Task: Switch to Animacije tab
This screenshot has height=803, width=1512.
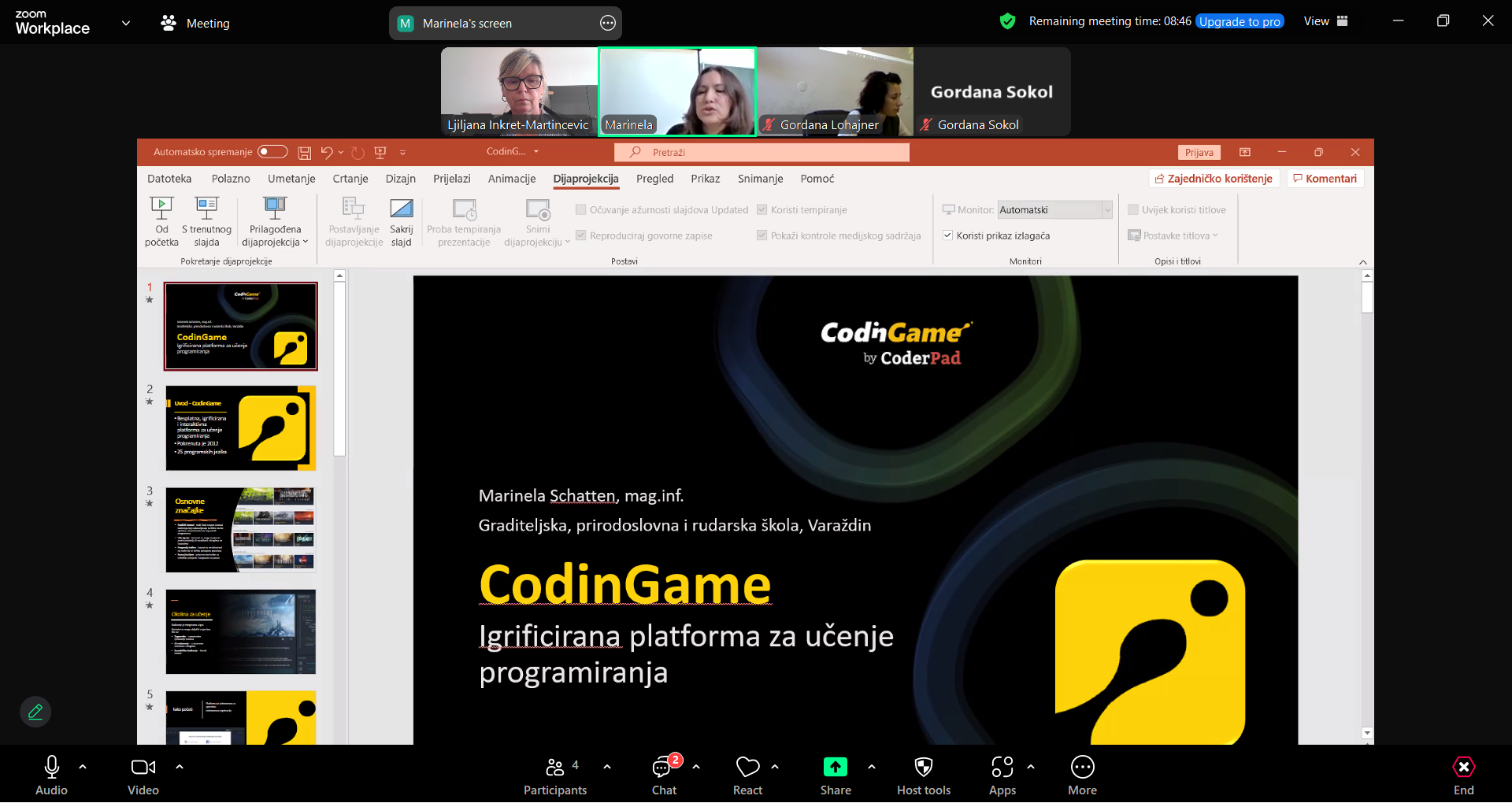Action: (x=512, y=179)
